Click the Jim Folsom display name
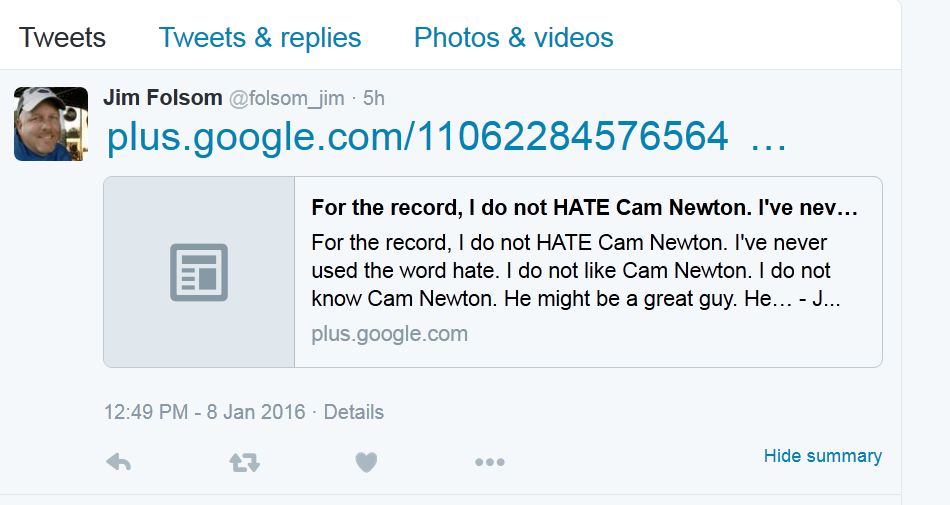Viewport: 950px width, 505px height. pos(163,97)
